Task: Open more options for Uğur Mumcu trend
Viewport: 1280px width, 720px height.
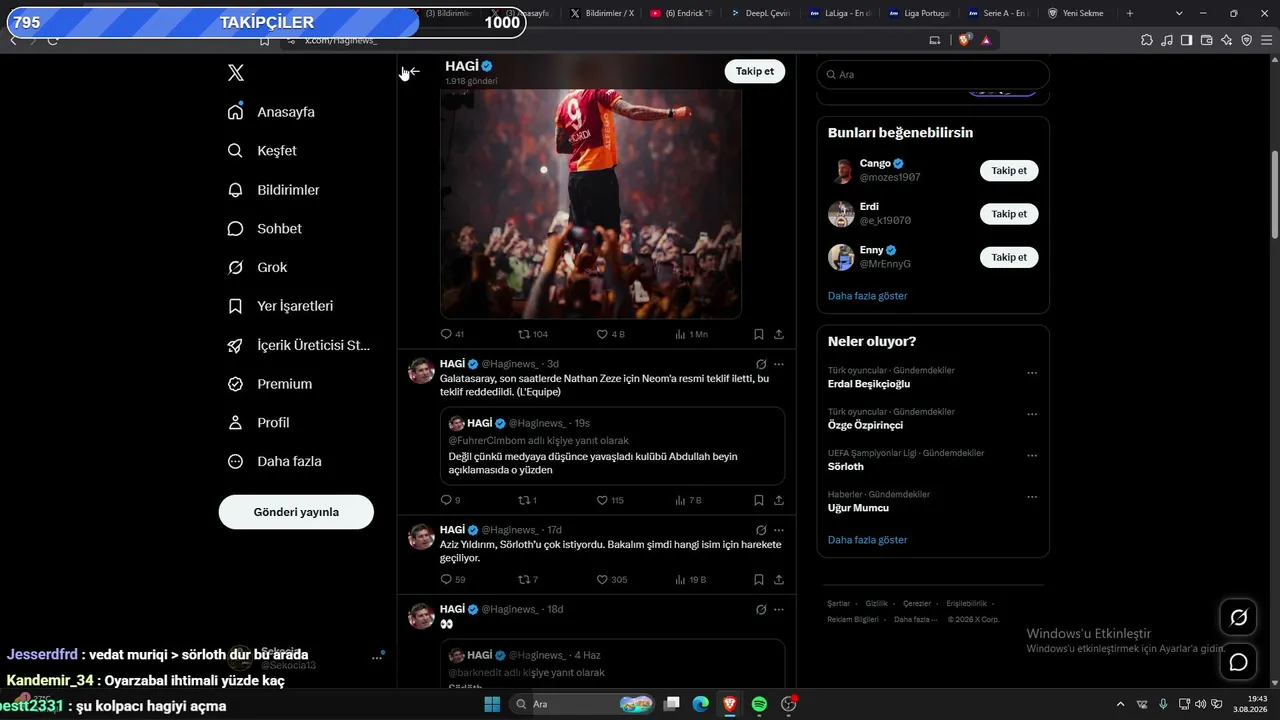Action: tap(1032, 497)
